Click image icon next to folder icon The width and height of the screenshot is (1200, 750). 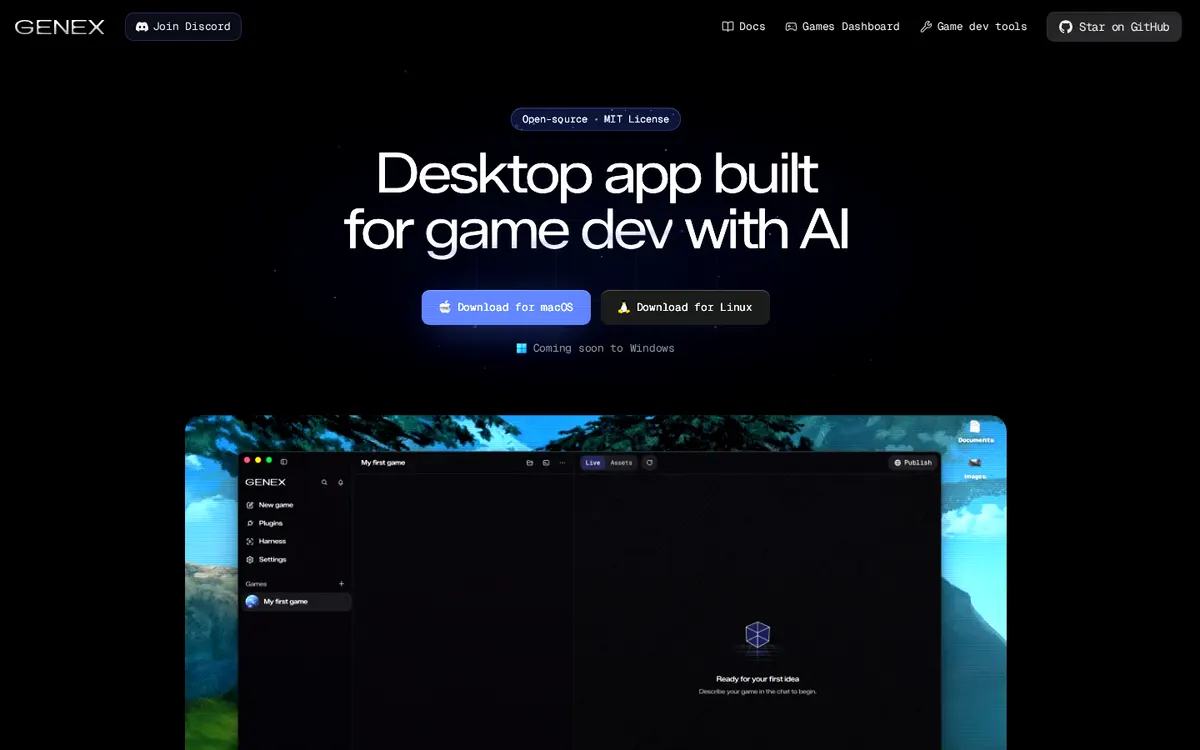546,463
